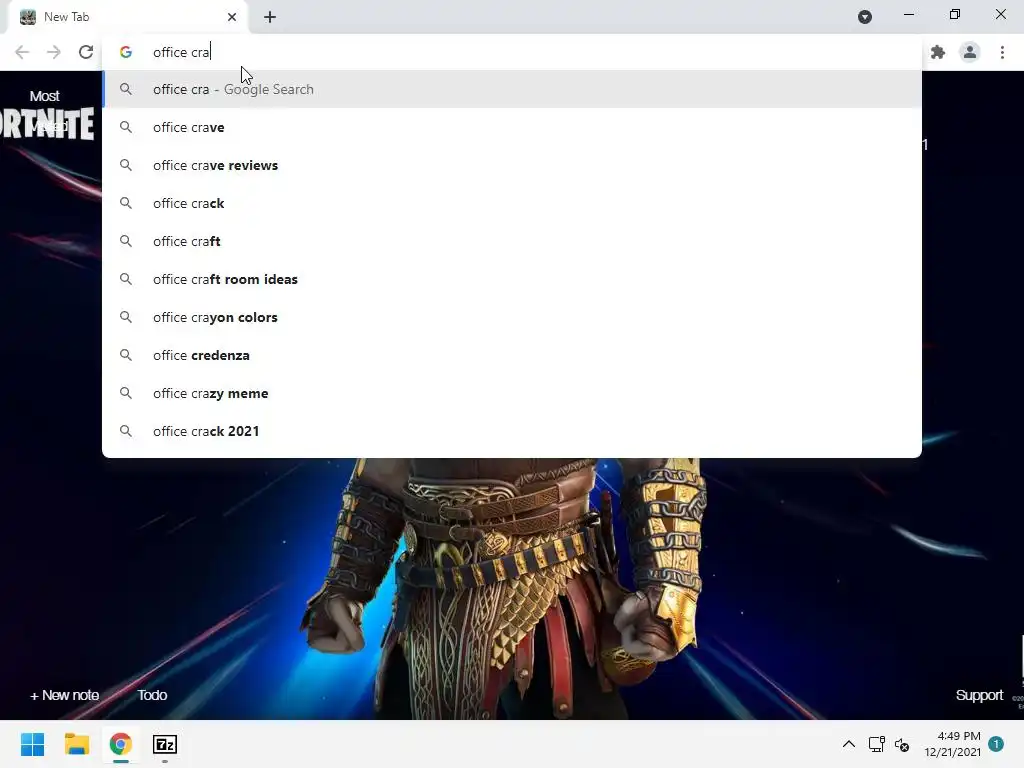Choose the 'office craft' suggestion
The height and width of the screenshot is (768, 1024).
512,241
